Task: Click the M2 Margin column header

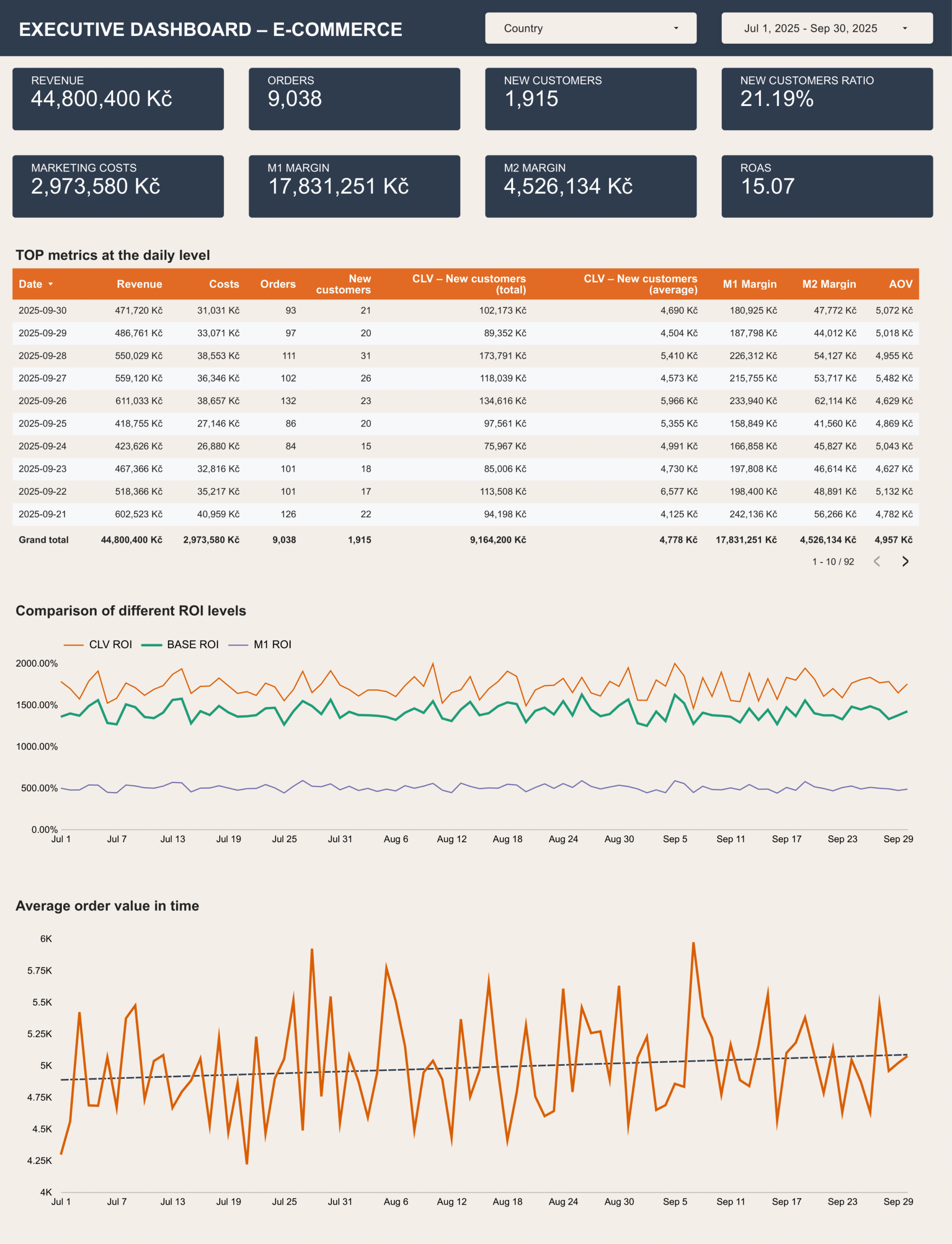Action: pos(829,284)
